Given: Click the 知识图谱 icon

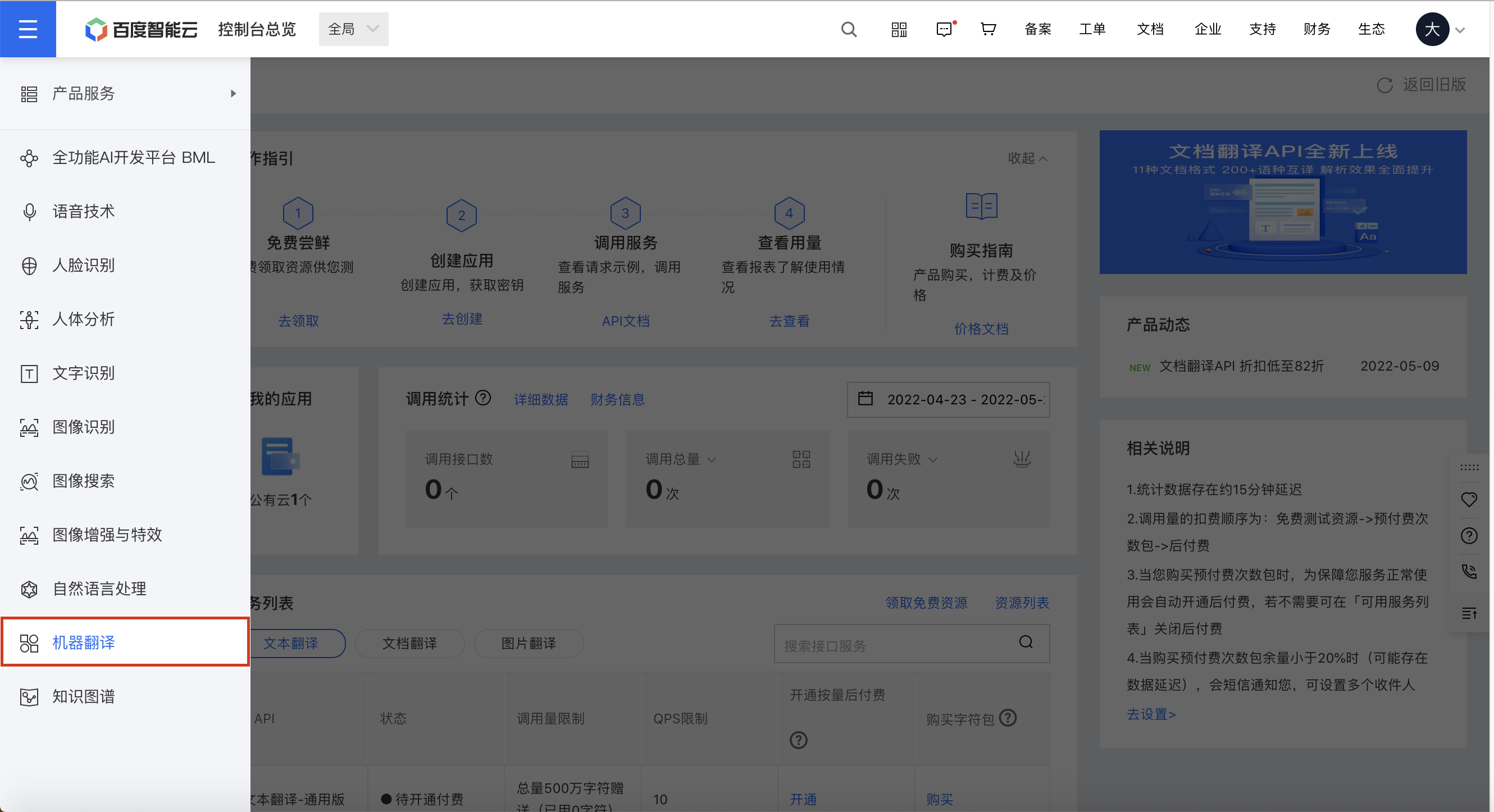Looking at the screenshot, I should pos(29,696).
